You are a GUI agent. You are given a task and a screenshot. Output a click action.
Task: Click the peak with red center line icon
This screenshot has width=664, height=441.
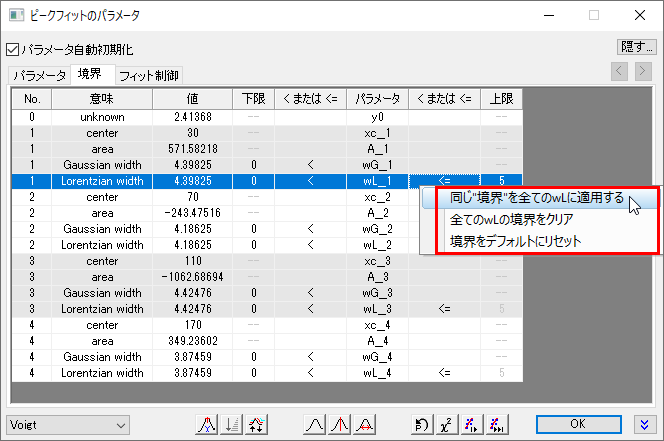click(340, 424)
